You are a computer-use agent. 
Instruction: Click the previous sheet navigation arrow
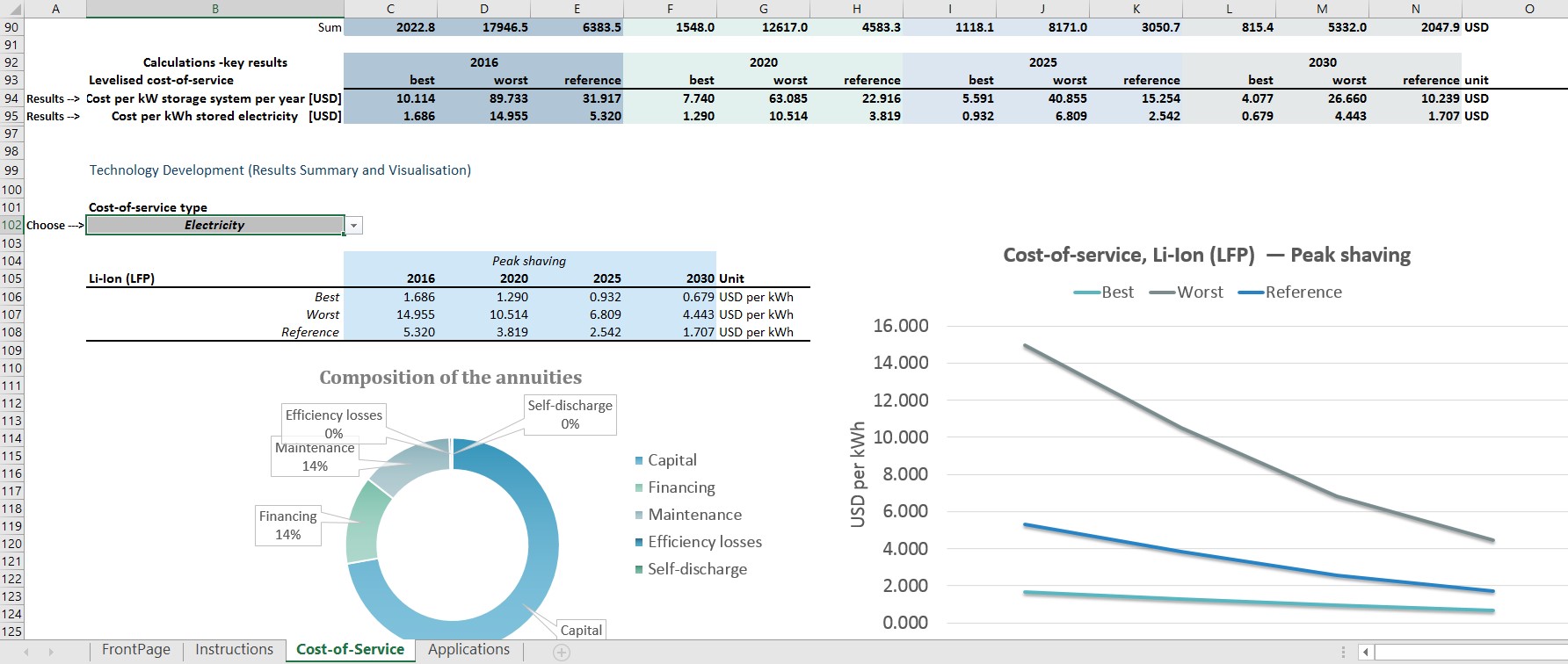click(x=26, y=652)
